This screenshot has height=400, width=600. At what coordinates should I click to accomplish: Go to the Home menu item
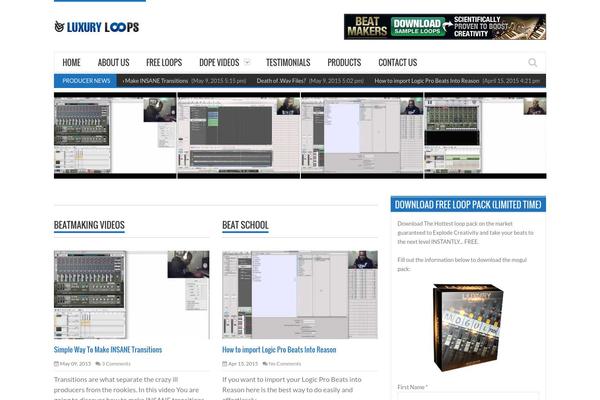coord(71,62)
